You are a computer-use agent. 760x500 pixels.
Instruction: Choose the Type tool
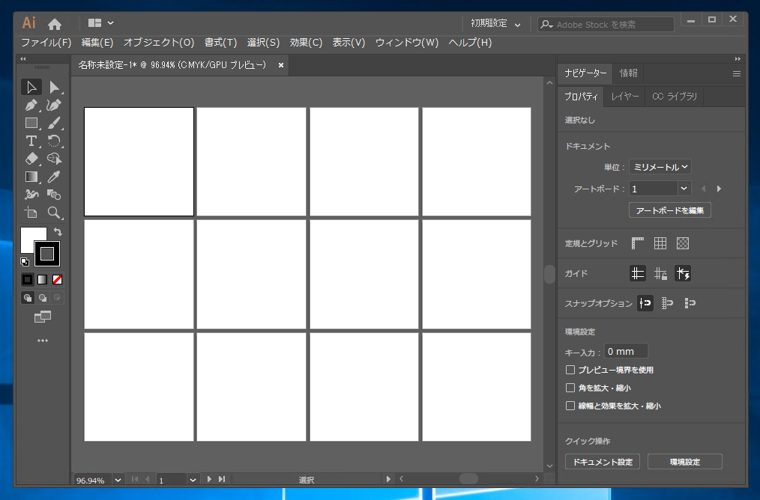32,141
